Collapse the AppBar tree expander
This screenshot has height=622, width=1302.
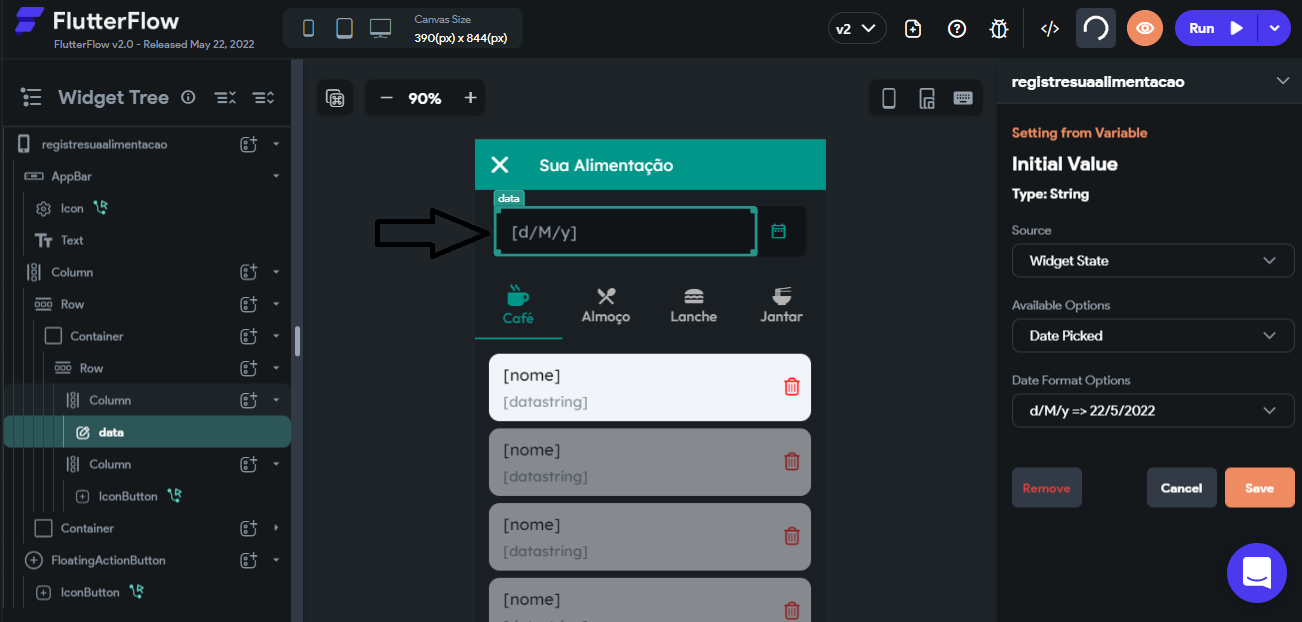(276, 176)
